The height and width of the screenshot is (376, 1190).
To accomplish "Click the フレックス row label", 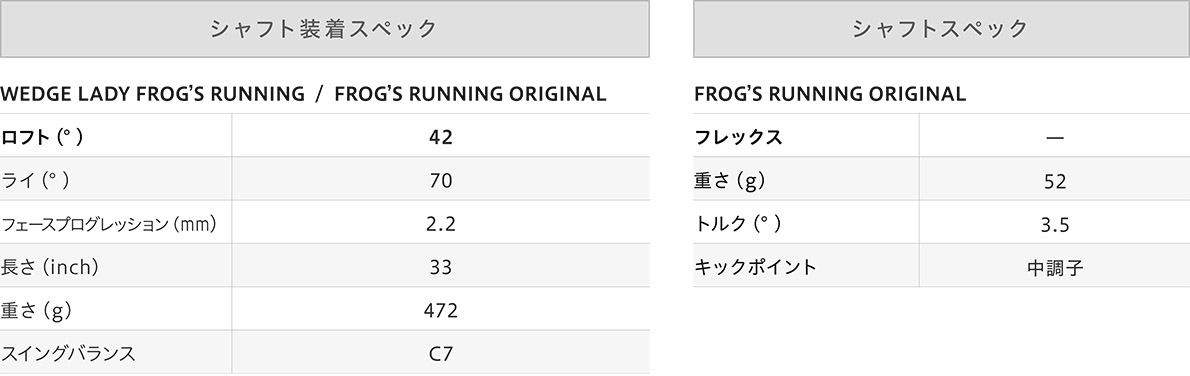I will click(x=738, y=137).
